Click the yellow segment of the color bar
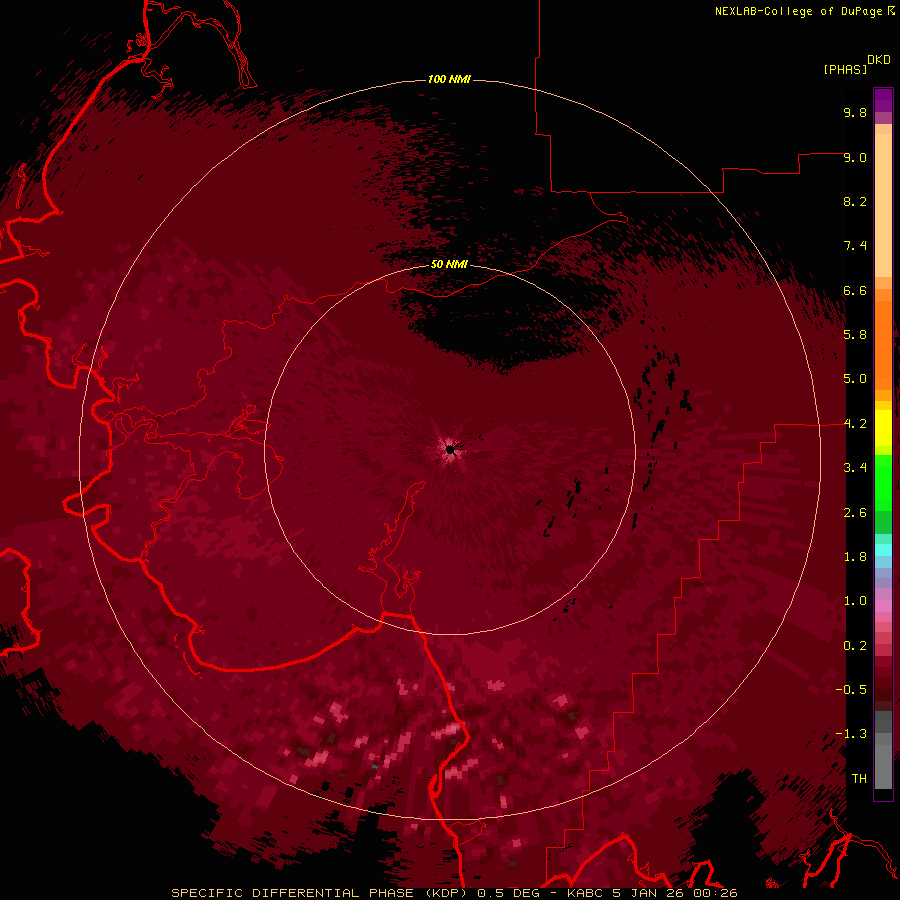 coord(883,428)
